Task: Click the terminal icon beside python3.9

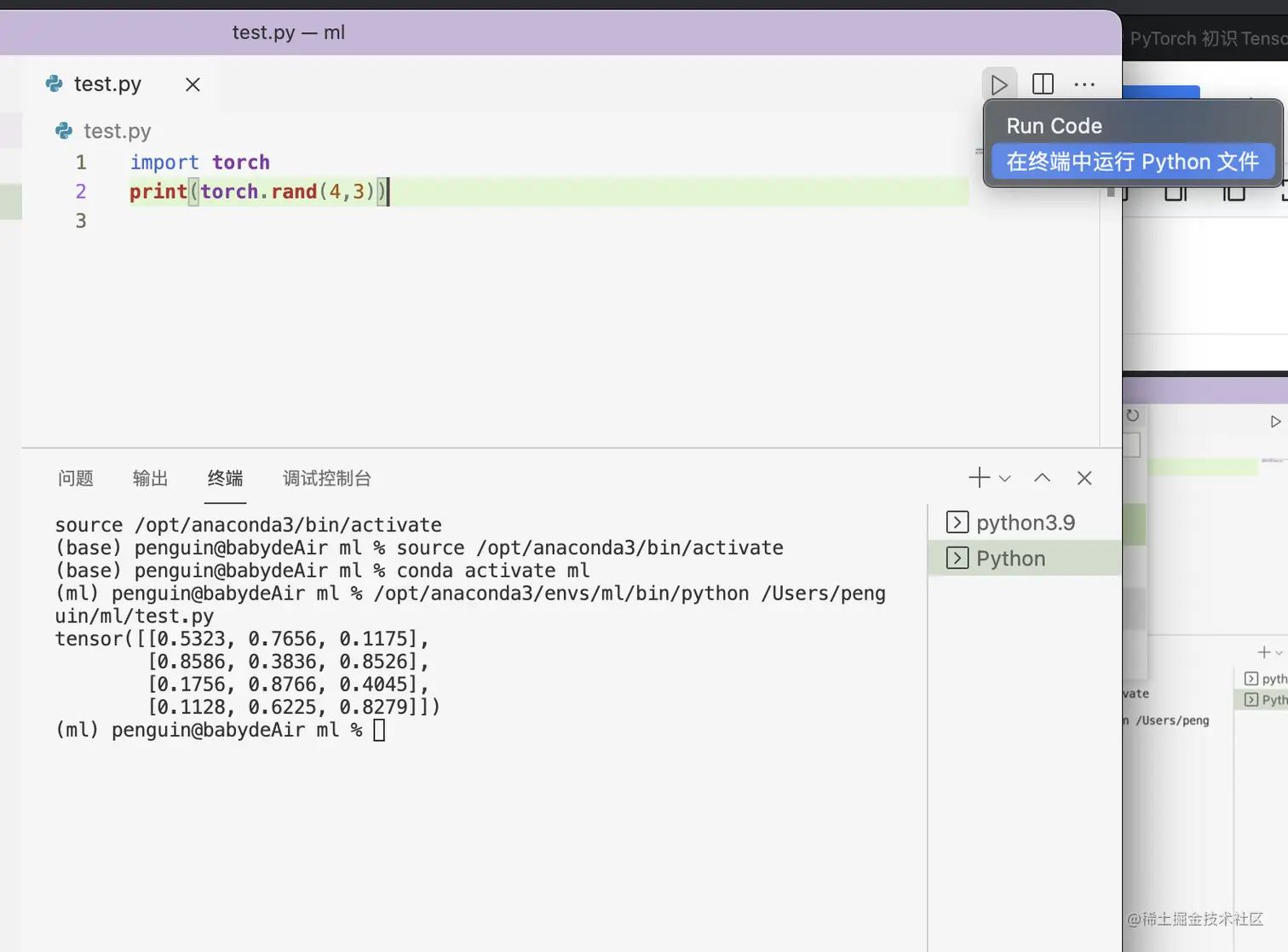Action: point(957,522)
